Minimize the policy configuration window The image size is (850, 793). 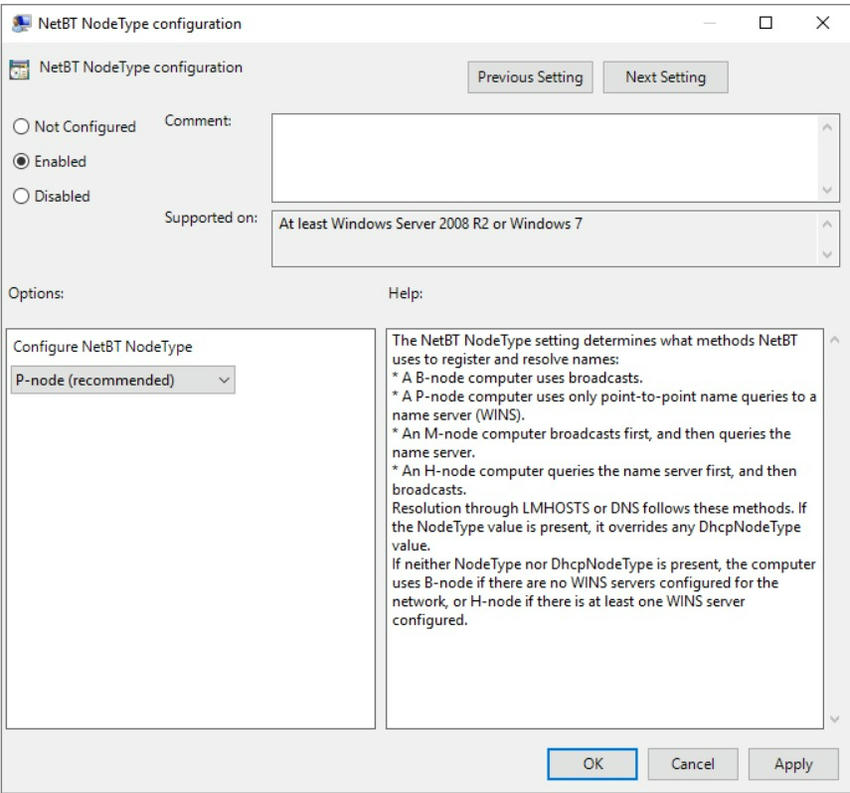(710, 23)
